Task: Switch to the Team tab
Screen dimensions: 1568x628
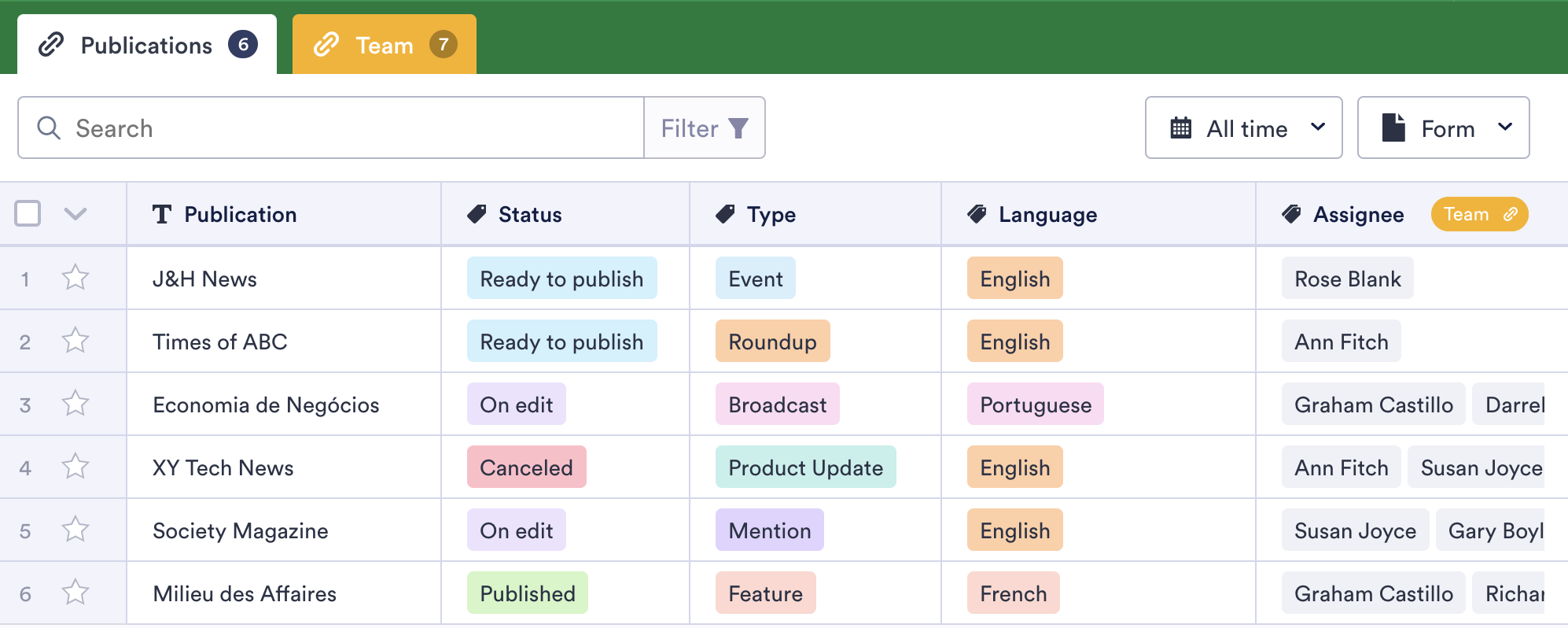Action: click(384, 45)
